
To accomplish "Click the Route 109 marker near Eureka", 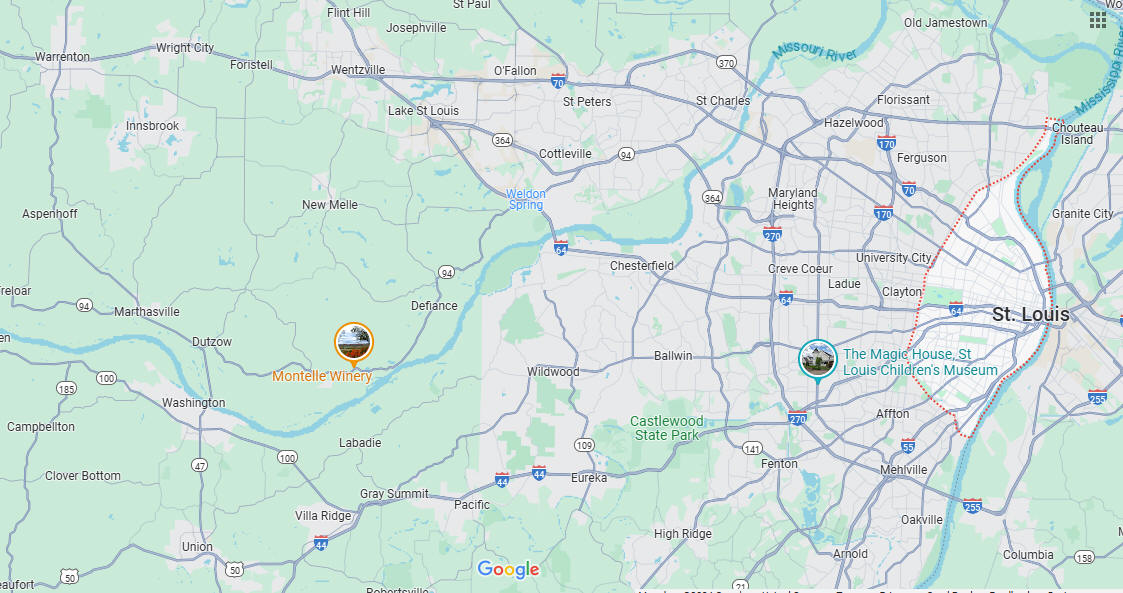I will pos(584,445).
